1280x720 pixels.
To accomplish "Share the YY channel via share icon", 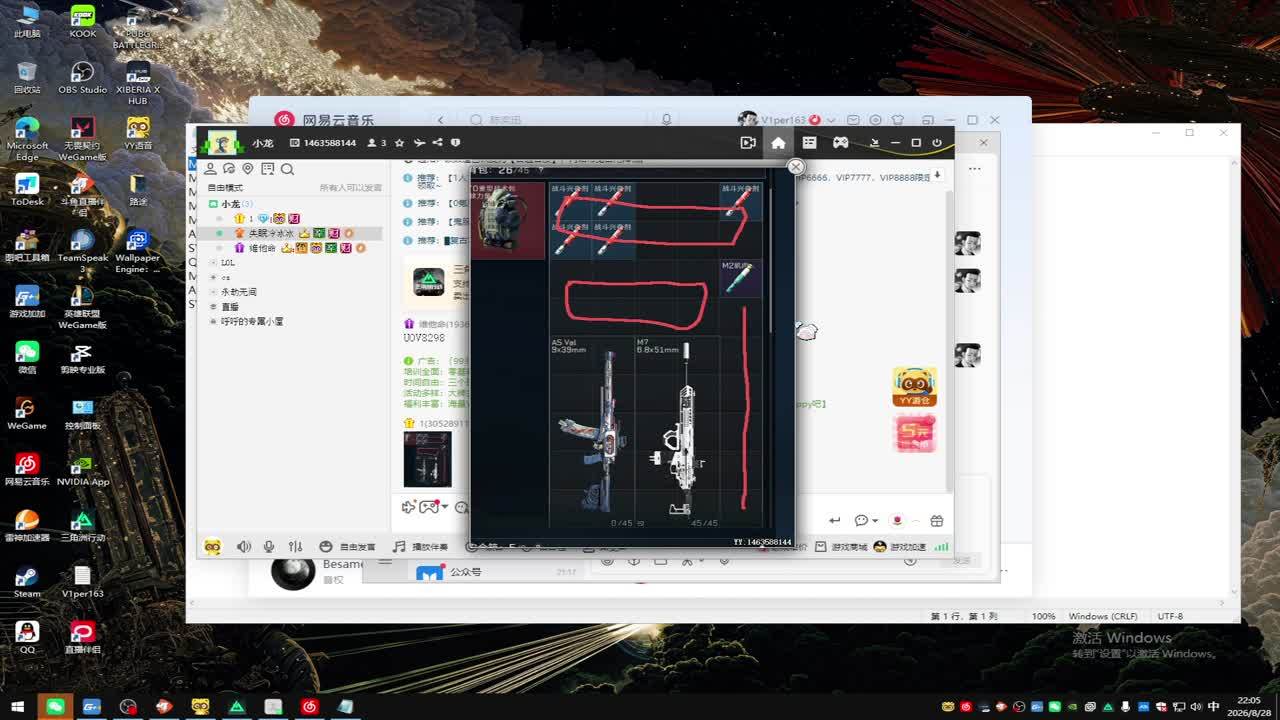I will [437, 143].
